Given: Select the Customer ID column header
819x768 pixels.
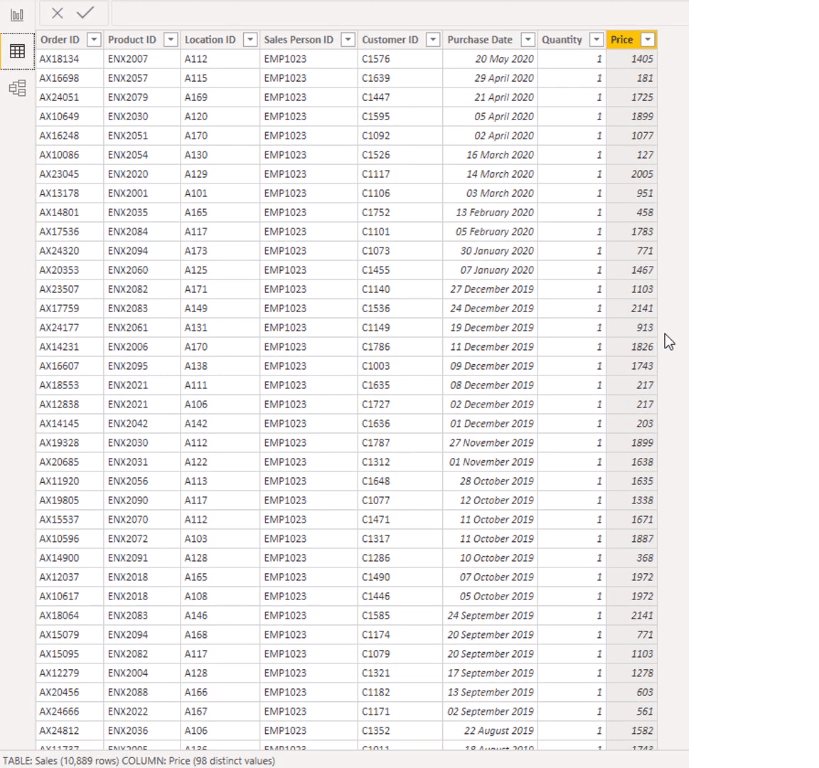Looking at the screenshot, I should click(x=400, y=40).
